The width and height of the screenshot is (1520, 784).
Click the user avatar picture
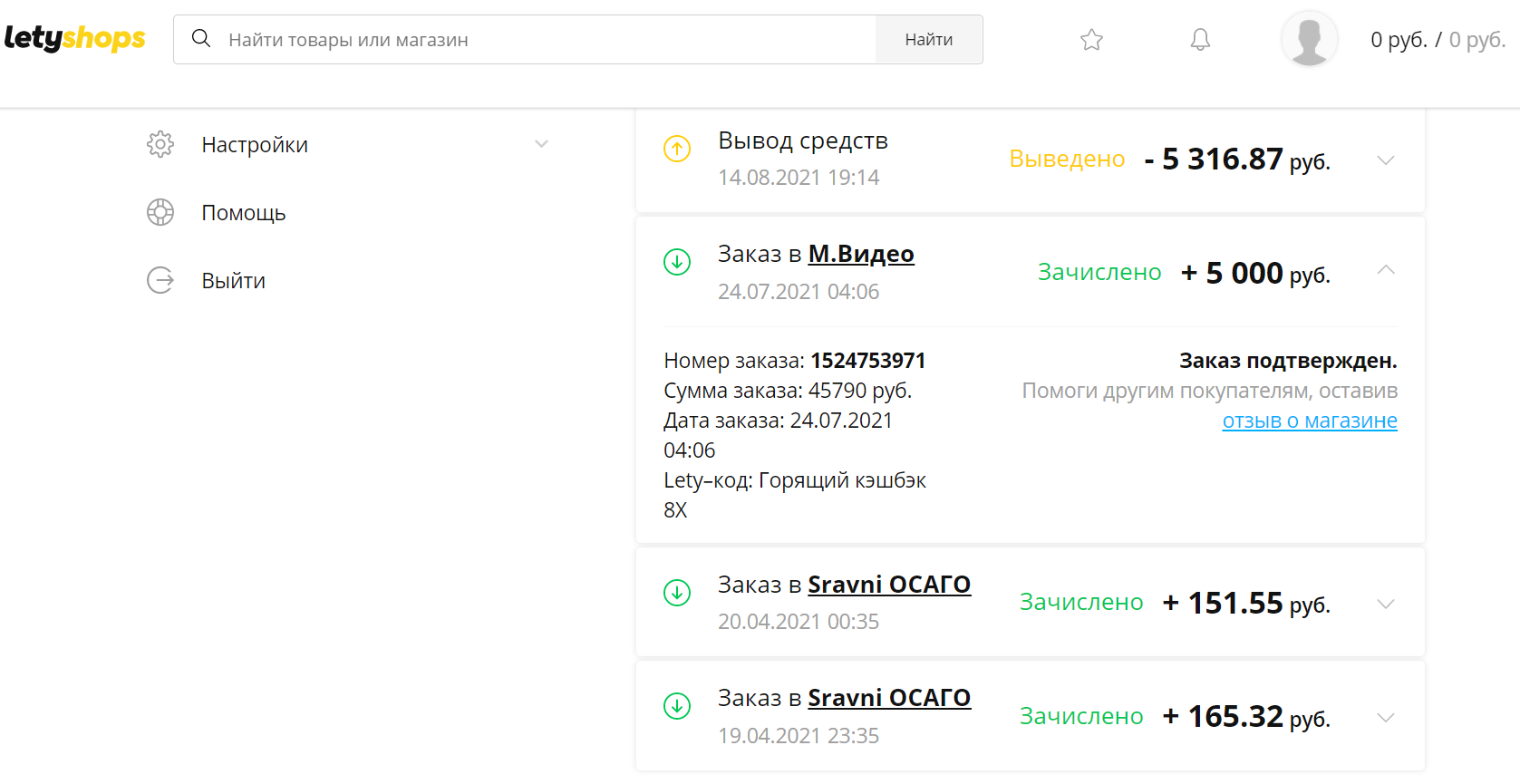tap(1309, 40)
